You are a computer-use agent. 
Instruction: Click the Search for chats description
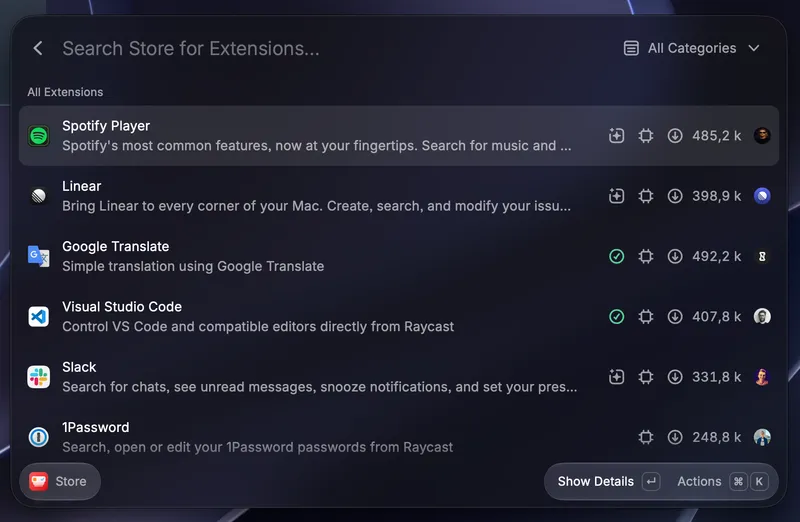point(320,387)
